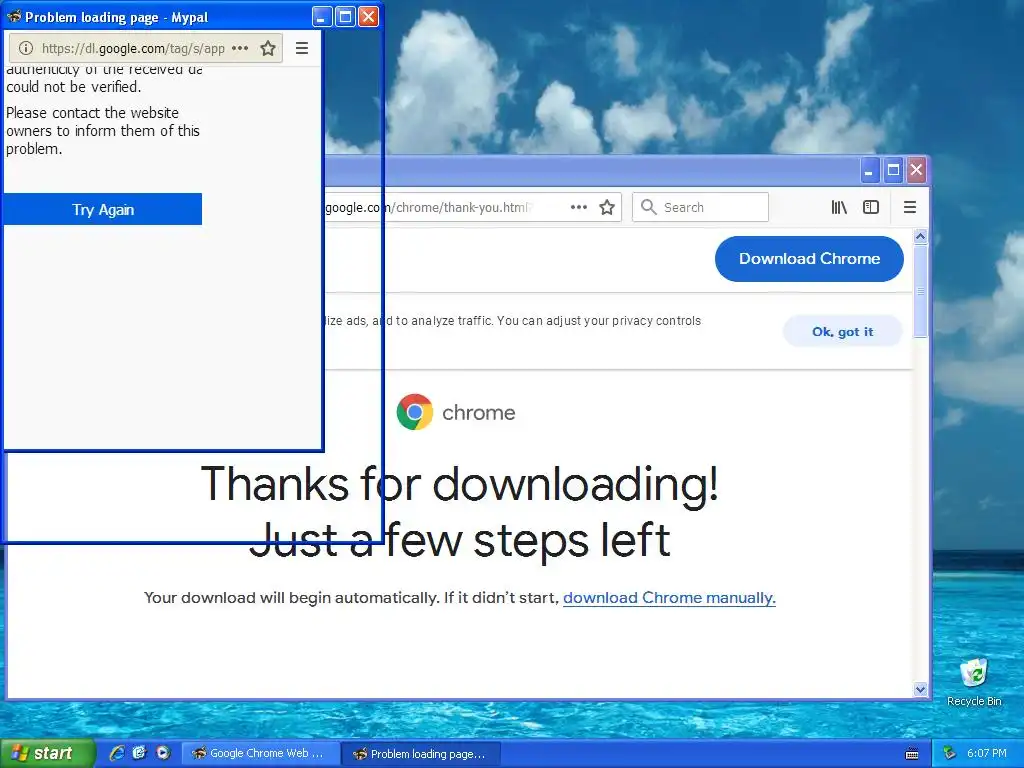The width and height of the screenshot is (1024, 768).
Task: Open page actions dots in Problem loading window
Action: point(240,48)
